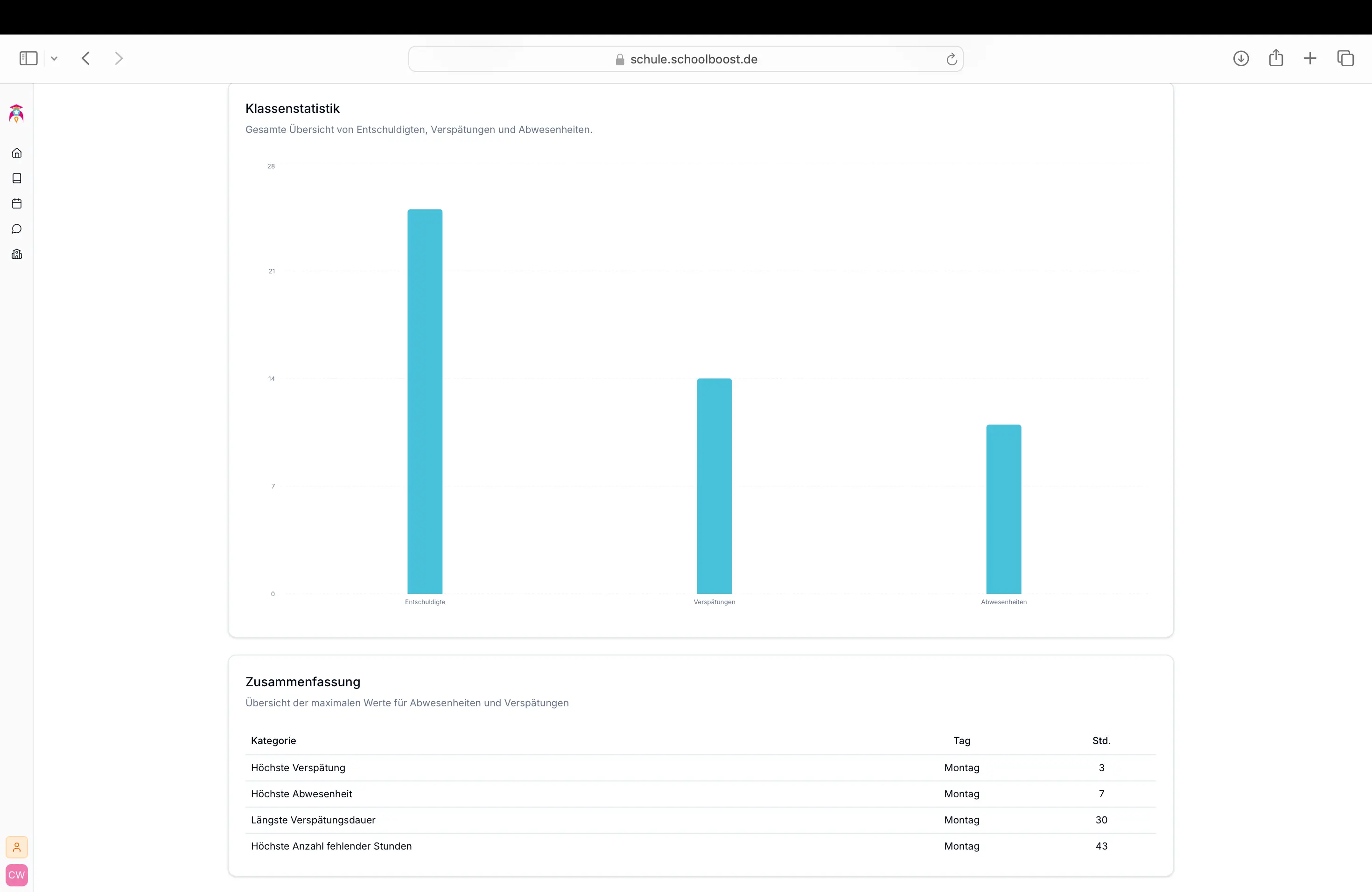This screenshot has width=1372, height=892.
Task: Open the Share button in toolbar
Action: click(x=1276, y=58)
